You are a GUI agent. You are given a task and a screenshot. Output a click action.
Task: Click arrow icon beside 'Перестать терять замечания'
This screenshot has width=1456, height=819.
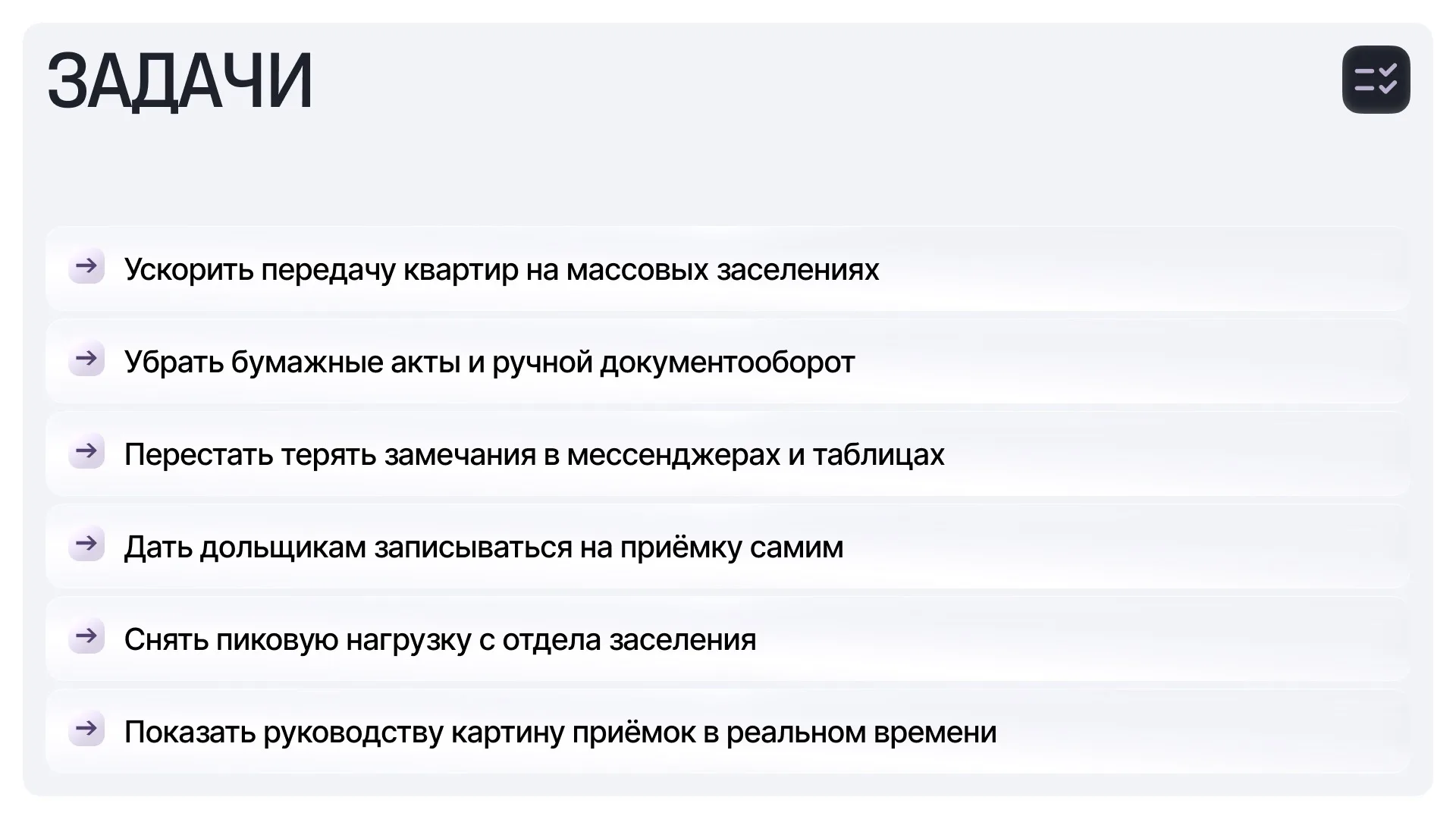[x=86, y=451]
